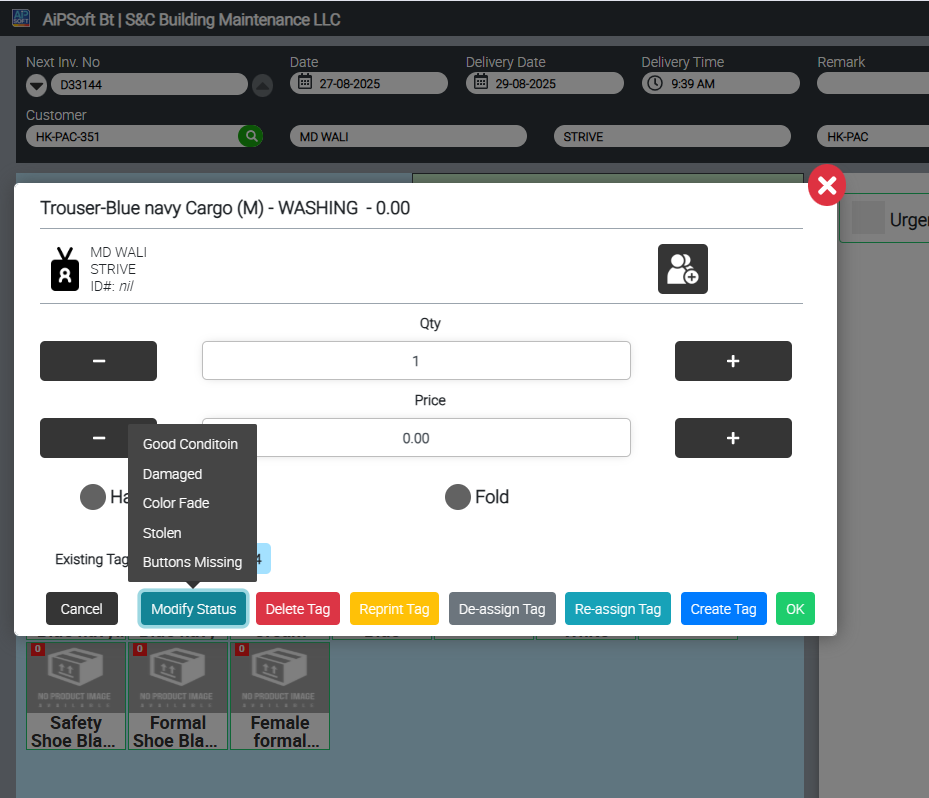929x798 pixels.
Task: Select Buttons Missing status option
Action: pyautogui.click(x=192, y=562)
